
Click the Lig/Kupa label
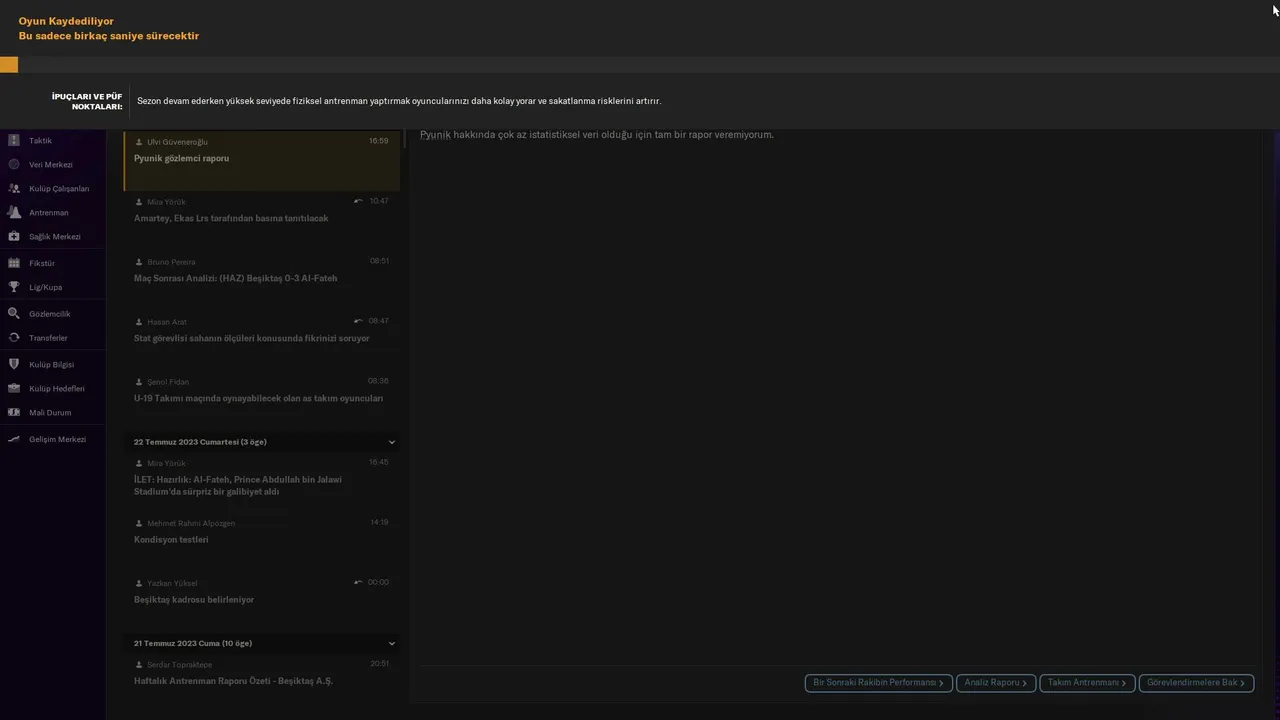(45, 287)
